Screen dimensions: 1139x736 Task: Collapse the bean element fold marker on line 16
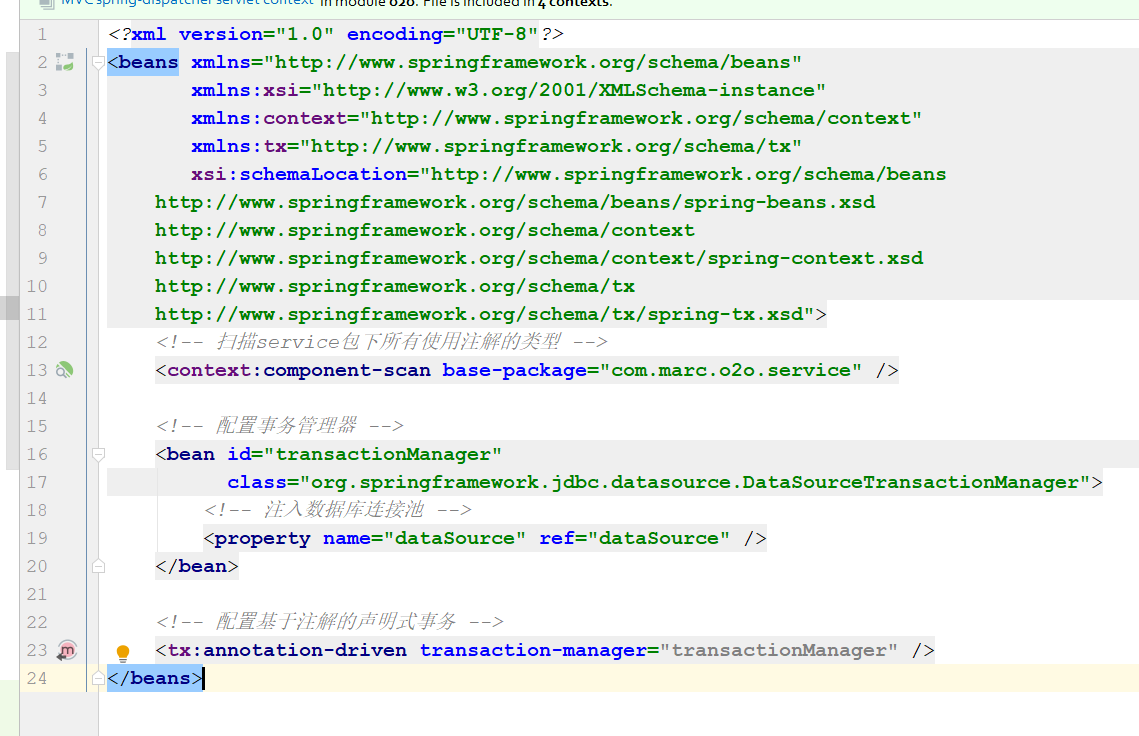tap(99, 455)
